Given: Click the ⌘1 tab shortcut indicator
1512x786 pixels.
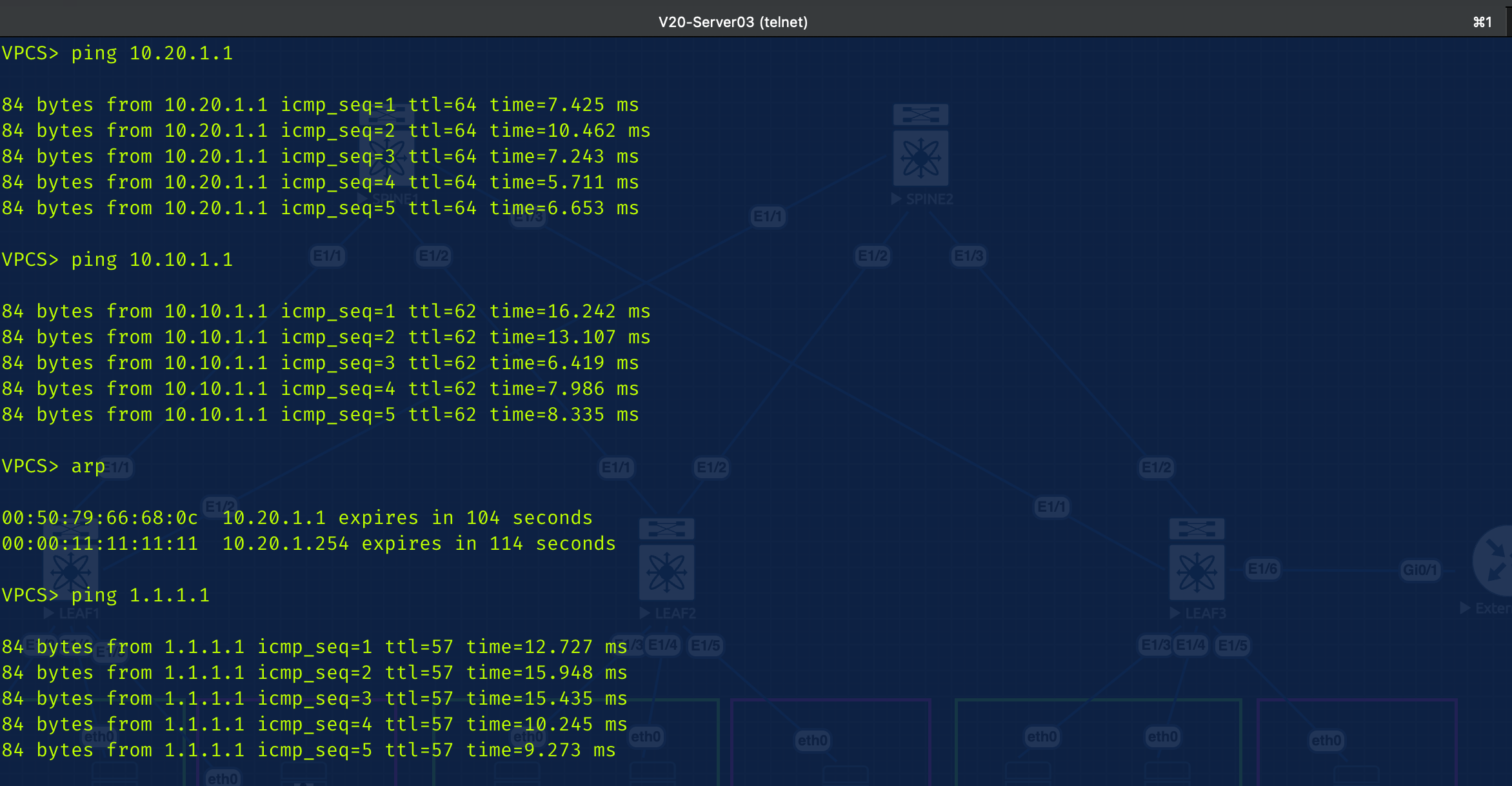Looking at the screenshot, I should [1482, 22].
